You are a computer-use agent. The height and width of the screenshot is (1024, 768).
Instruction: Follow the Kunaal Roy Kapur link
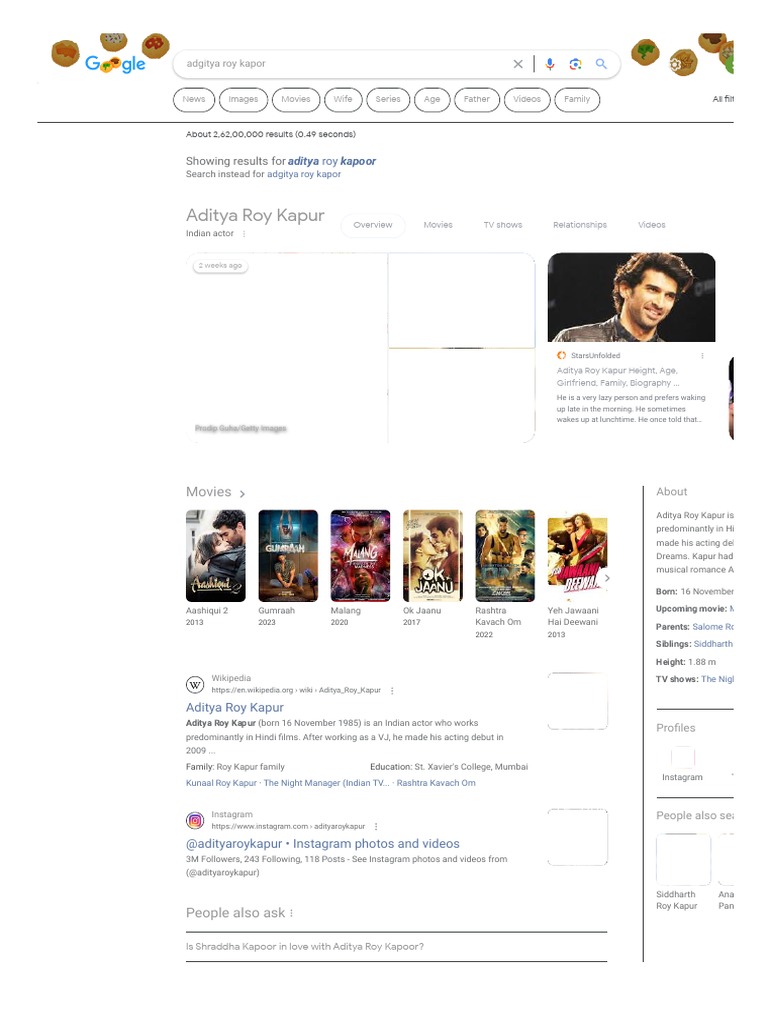(221, 783)
